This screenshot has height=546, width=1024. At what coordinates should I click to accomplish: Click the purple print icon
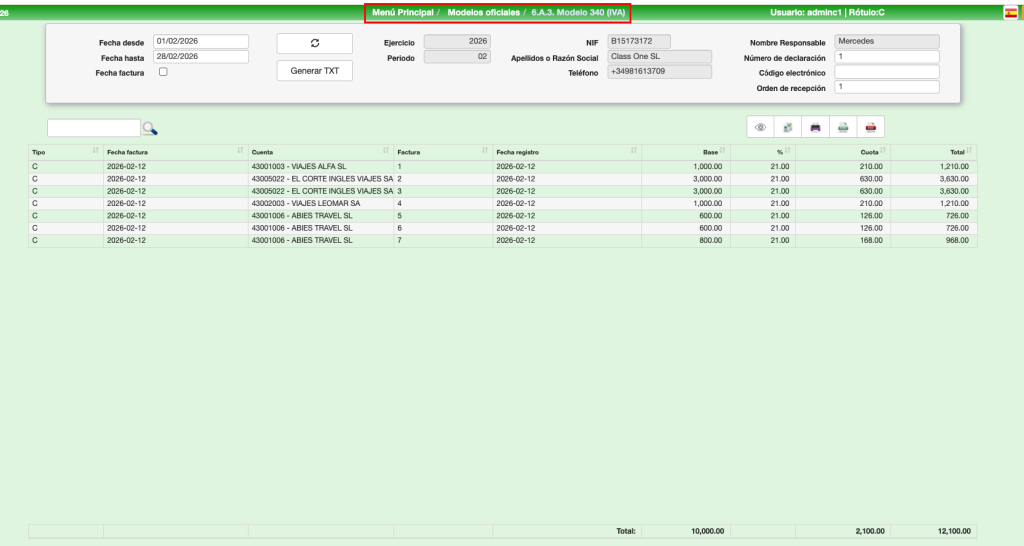[x=815, y=127]
